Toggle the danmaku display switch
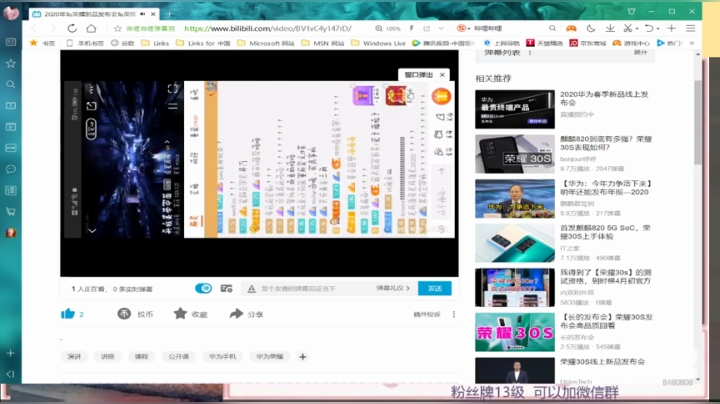The height and width of the screenshot is (404, 720). click(203, 288)
